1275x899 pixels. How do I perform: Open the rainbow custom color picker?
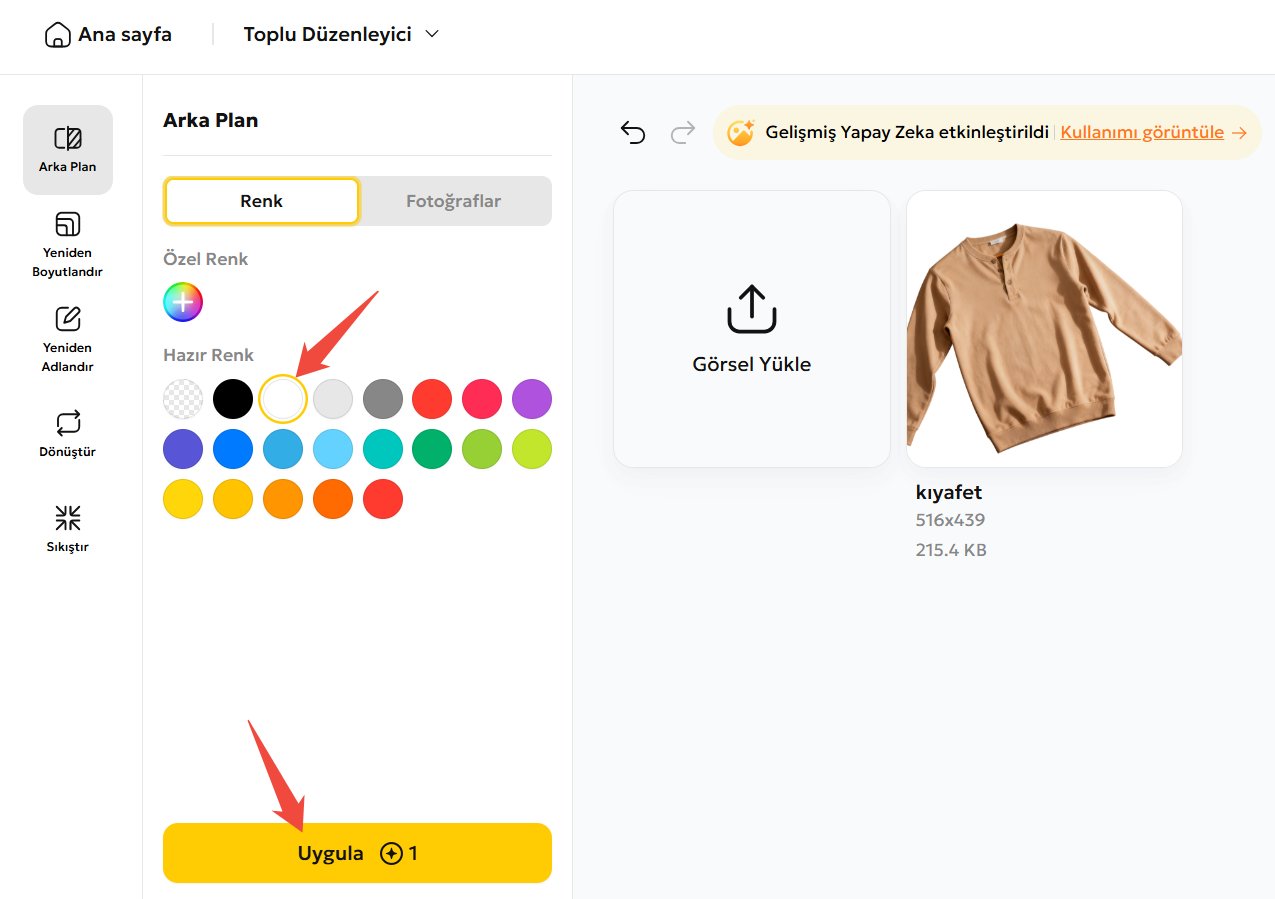coord(183,302)
